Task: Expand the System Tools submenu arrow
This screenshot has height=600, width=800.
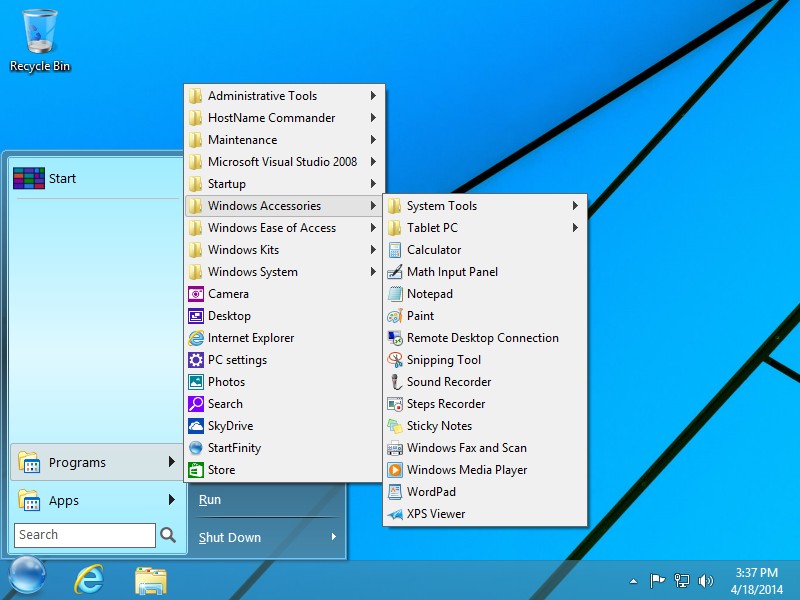Action: (x=576, y=206)
